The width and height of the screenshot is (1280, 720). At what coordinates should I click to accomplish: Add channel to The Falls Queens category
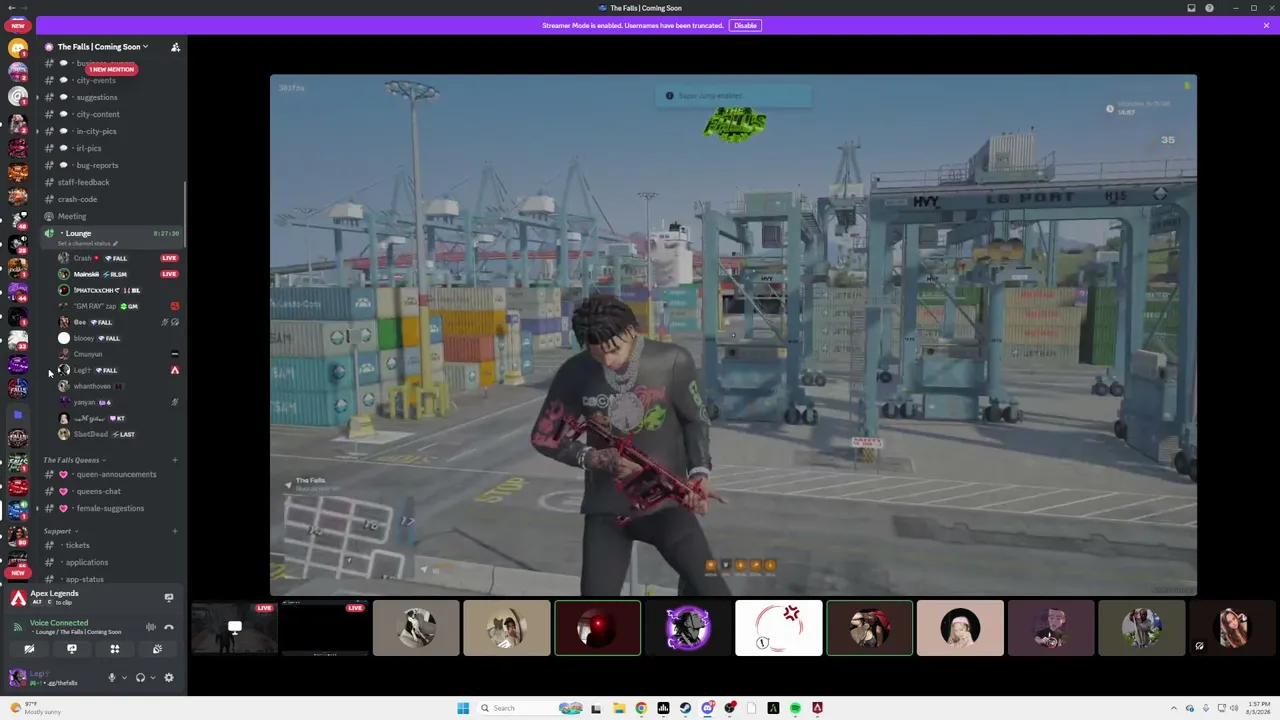[175, 460]
